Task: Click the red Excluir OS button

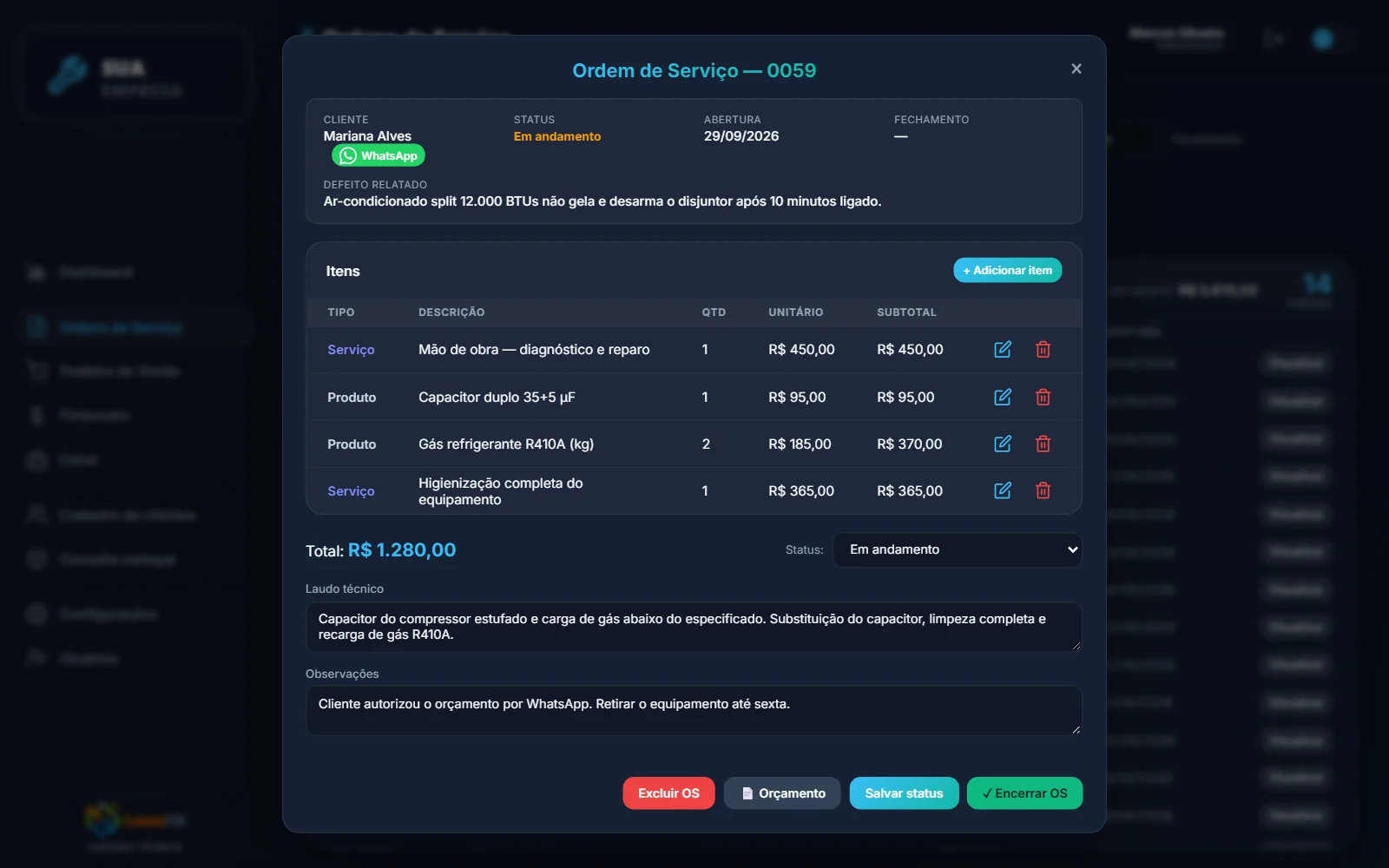Action: (668, 793)
